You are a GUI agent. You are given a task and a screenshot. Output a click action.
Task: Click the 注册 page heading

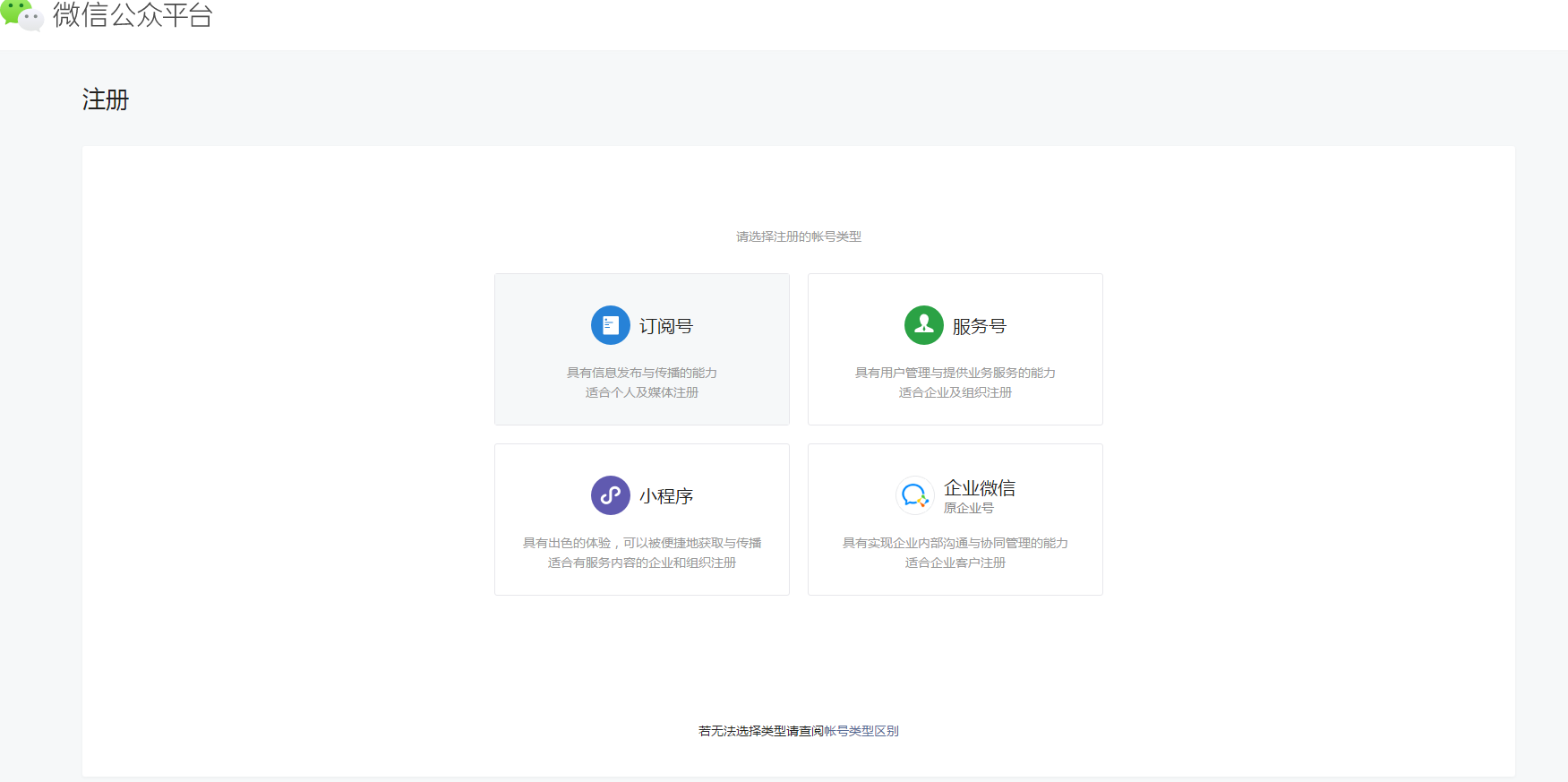106,99
